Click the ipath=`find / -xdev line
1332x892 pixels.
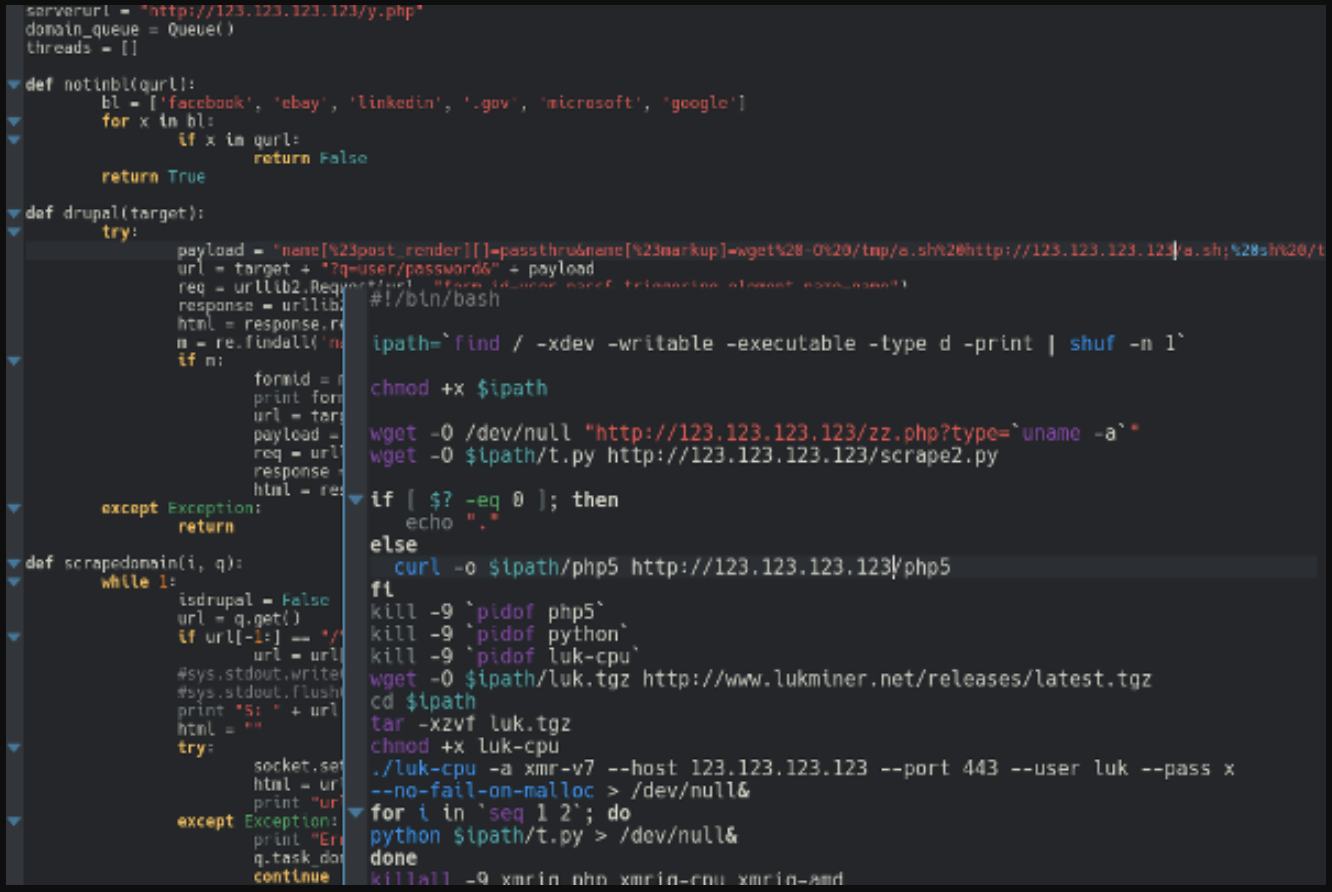pyautogui.click(x=778, y=343)
